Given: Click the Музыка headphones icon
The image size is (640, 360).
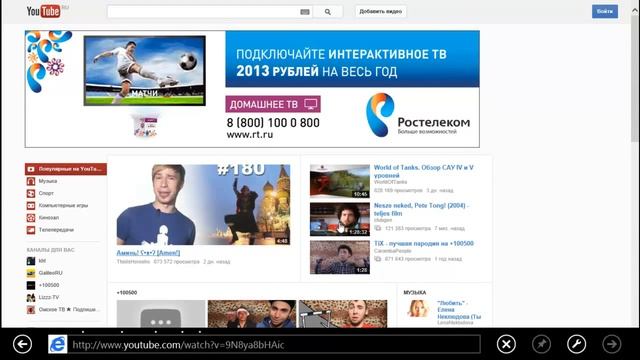Looking at the screenshot, I should (31, 181).
